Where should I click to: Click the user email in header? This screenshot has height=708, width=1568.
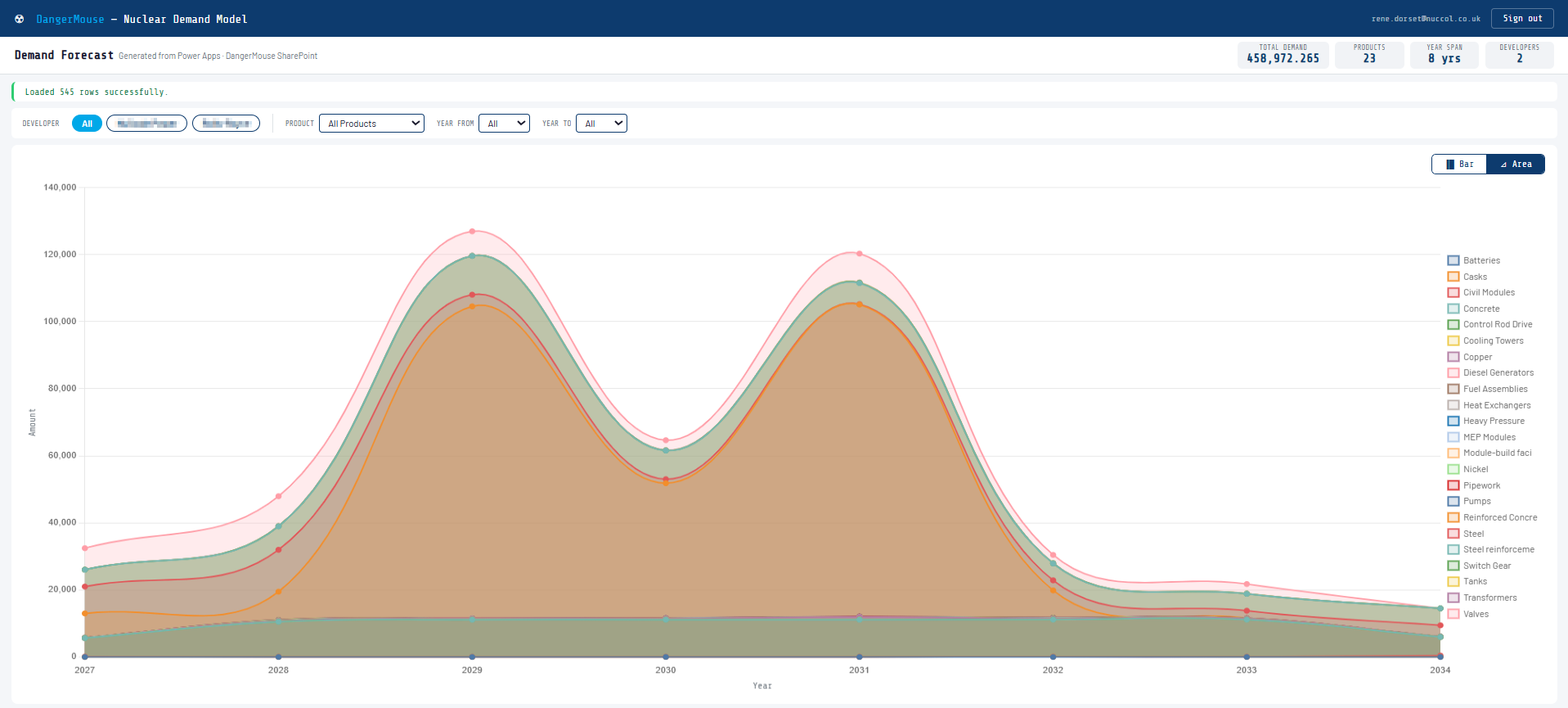point(1426,19)
